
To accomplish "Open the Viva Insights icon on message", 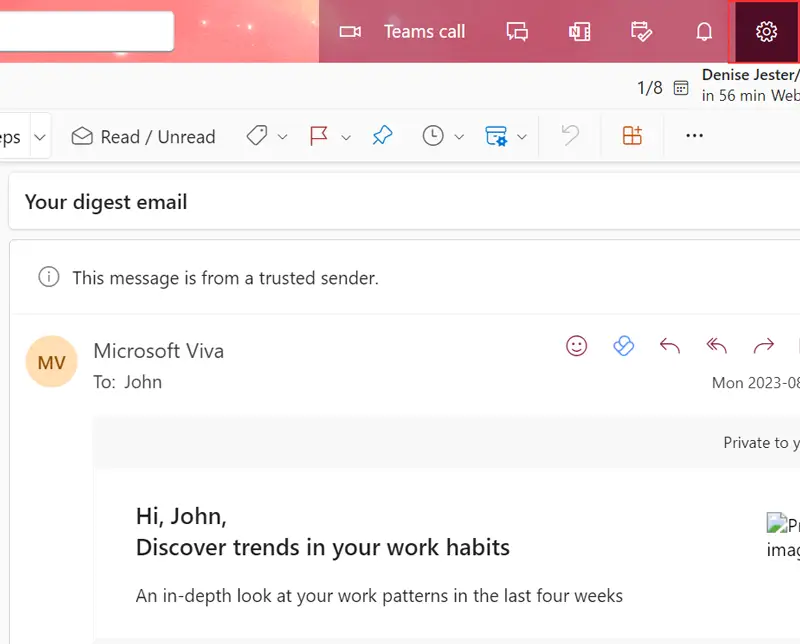I will (x=623, y=346).
